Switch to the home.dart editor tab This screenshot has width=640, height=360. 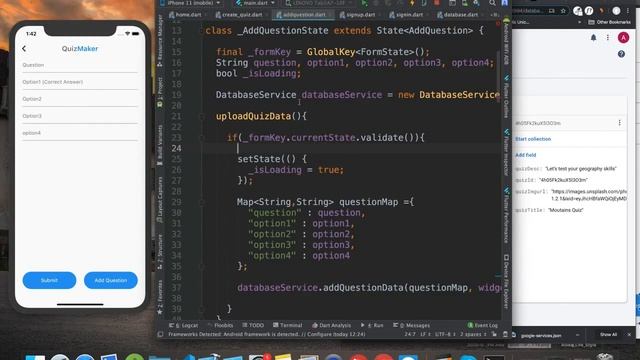click(x=186, y=15)
